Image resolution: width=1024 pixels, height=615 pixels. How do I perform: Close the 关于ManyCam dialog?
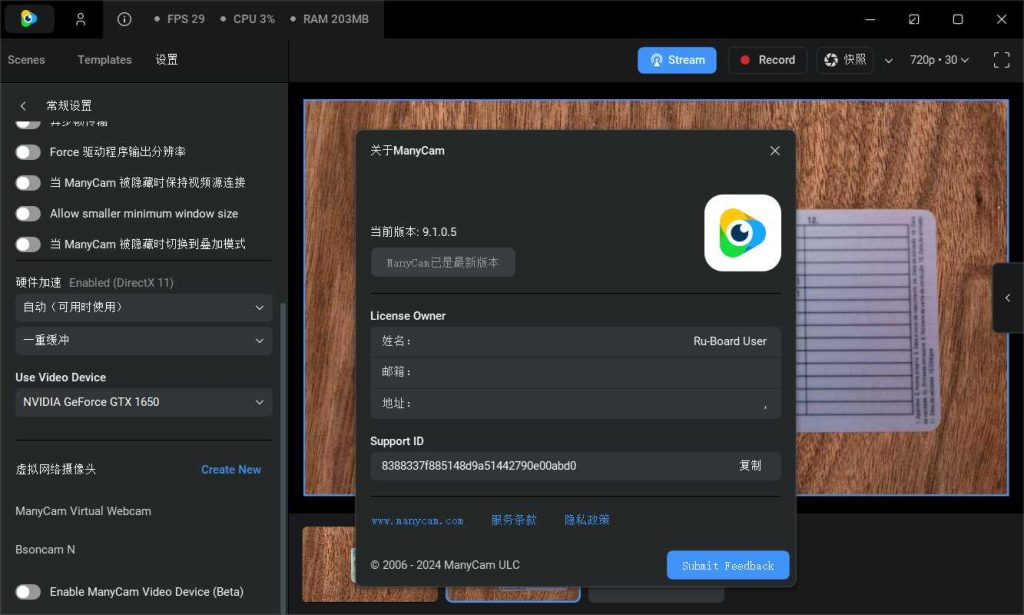[x=775, y=151]
